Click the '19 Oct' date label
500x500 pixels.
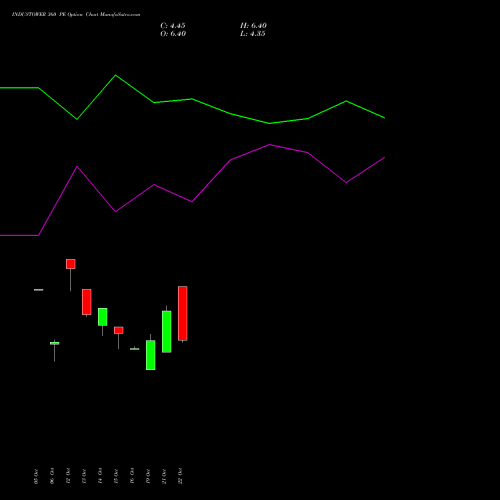click(148, 476)
